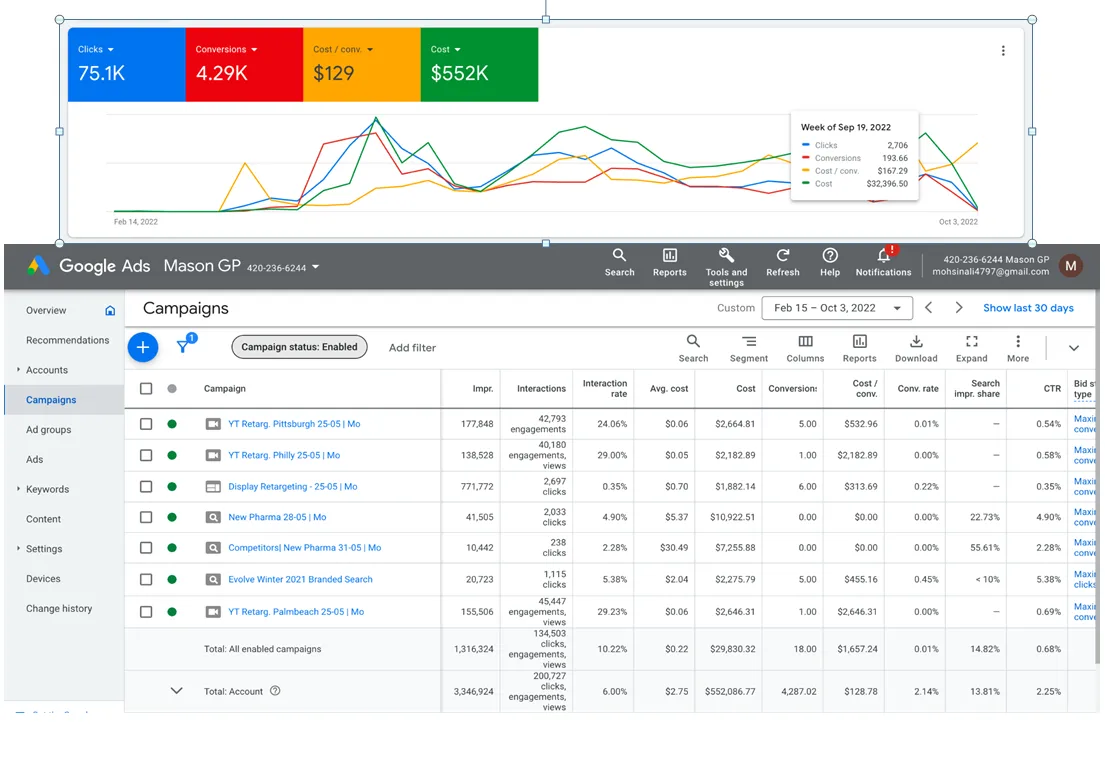Tick the Display Retargeting campaign checkbox
The height and width of the screenshot is (764, 1105).
coord(146,487)
